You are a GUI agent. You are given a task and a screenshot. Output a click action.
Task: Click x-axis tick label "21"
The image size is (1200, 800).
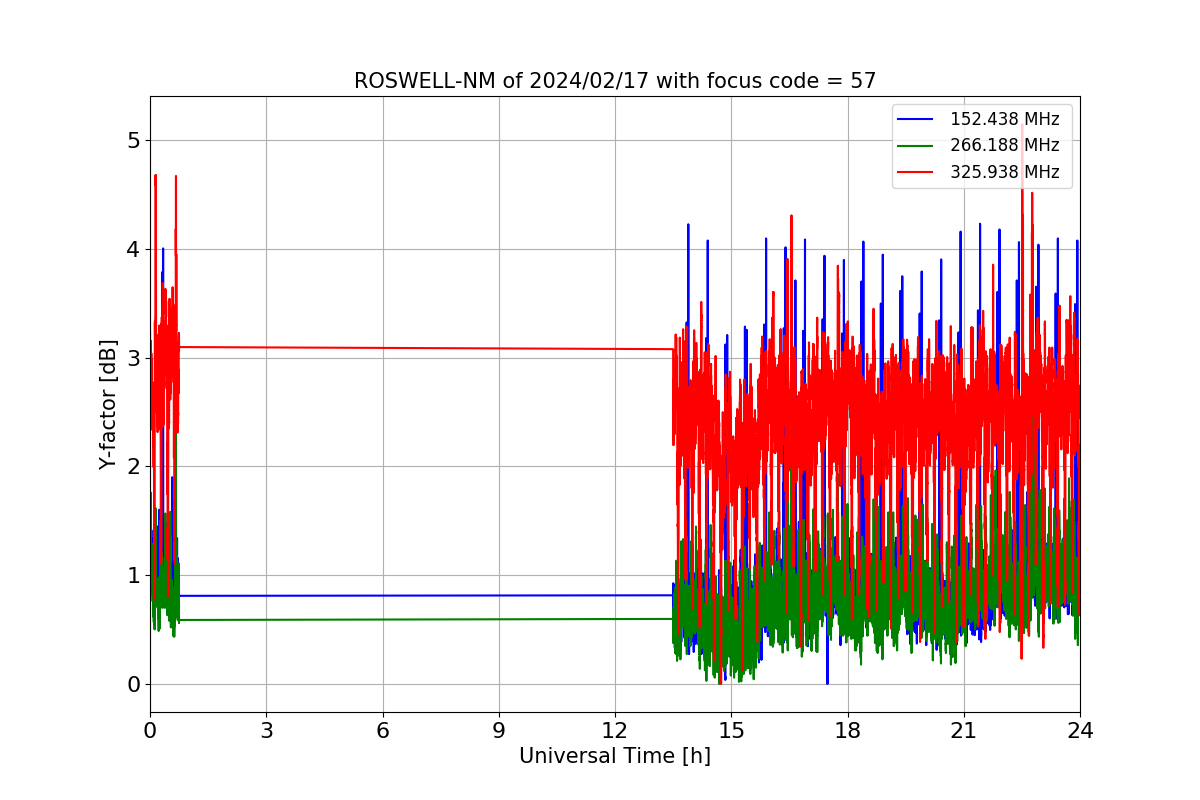click(964, 730)
